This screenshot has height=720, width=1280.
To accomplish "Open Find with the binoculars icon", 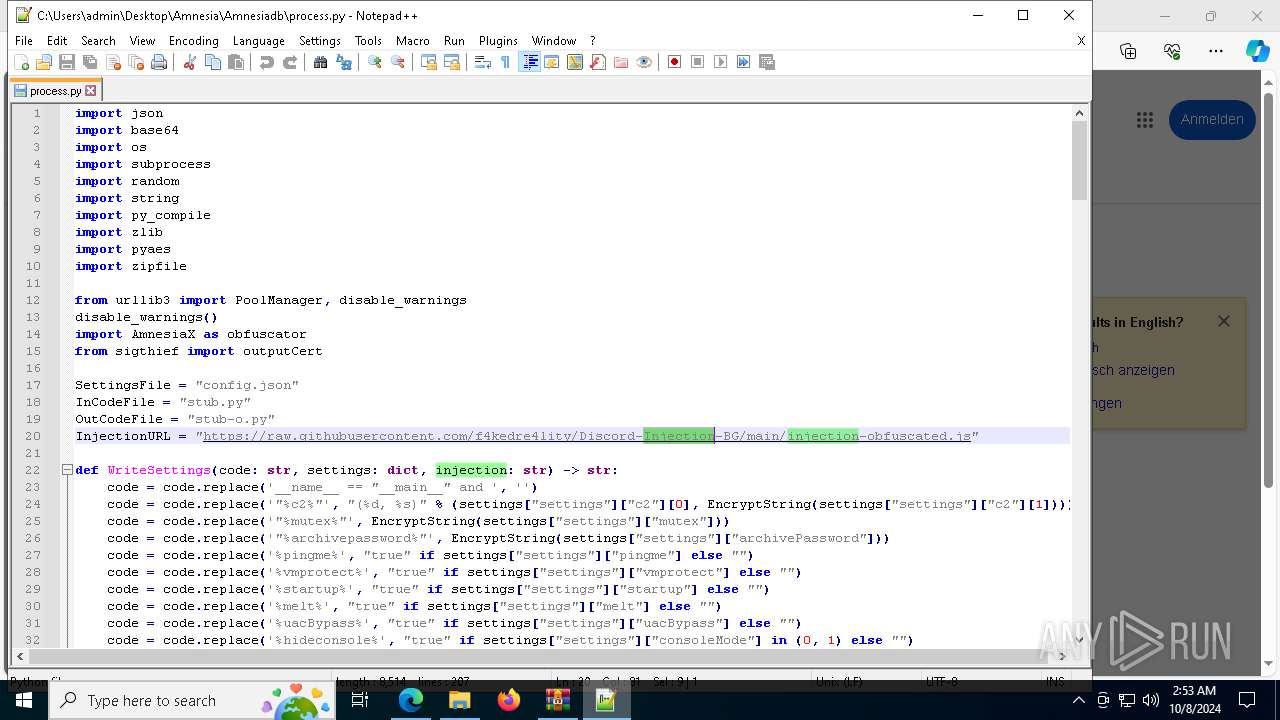I will 320,62.
